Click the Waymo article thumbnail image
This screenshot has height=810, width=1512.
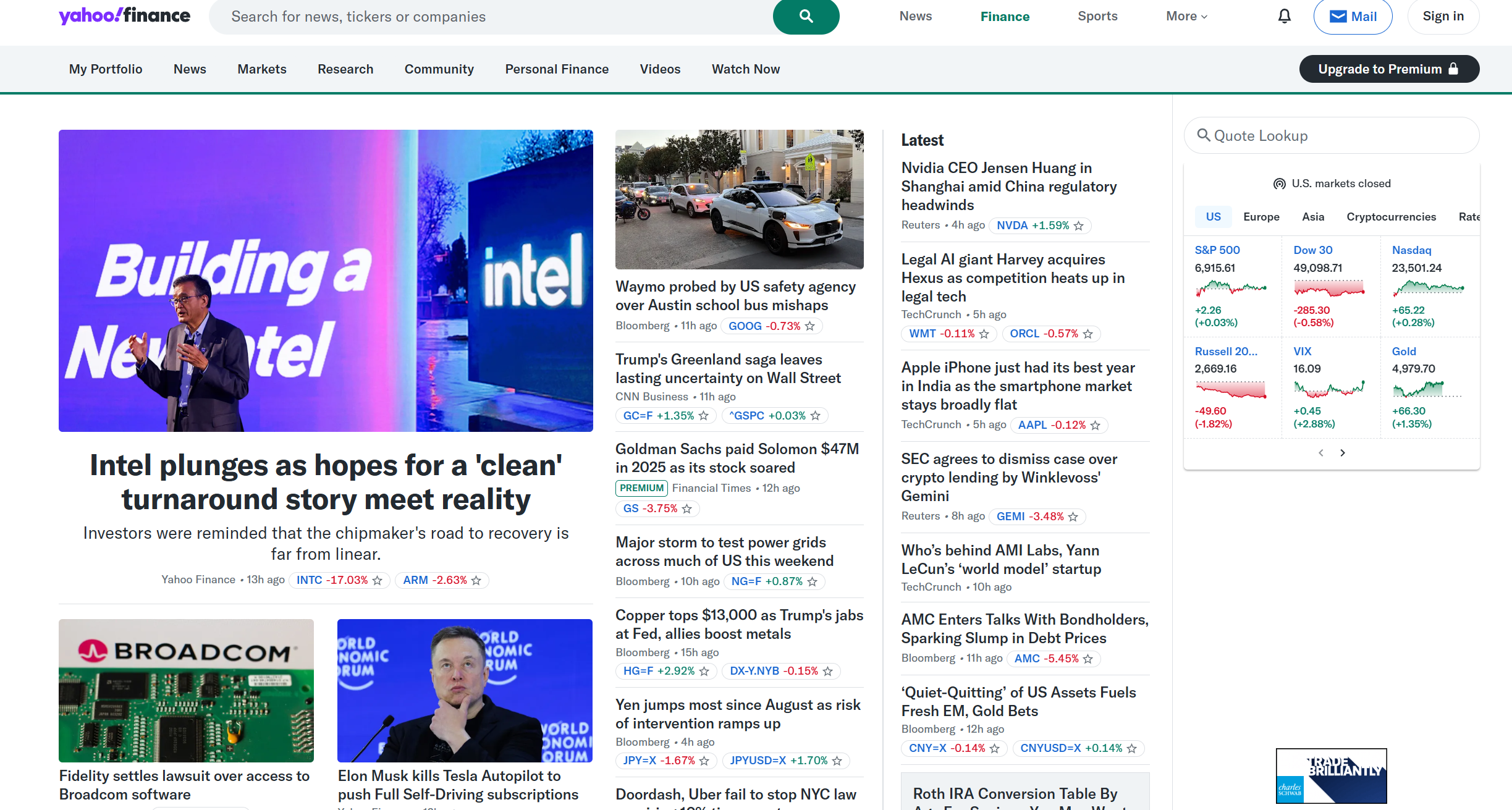739,199
